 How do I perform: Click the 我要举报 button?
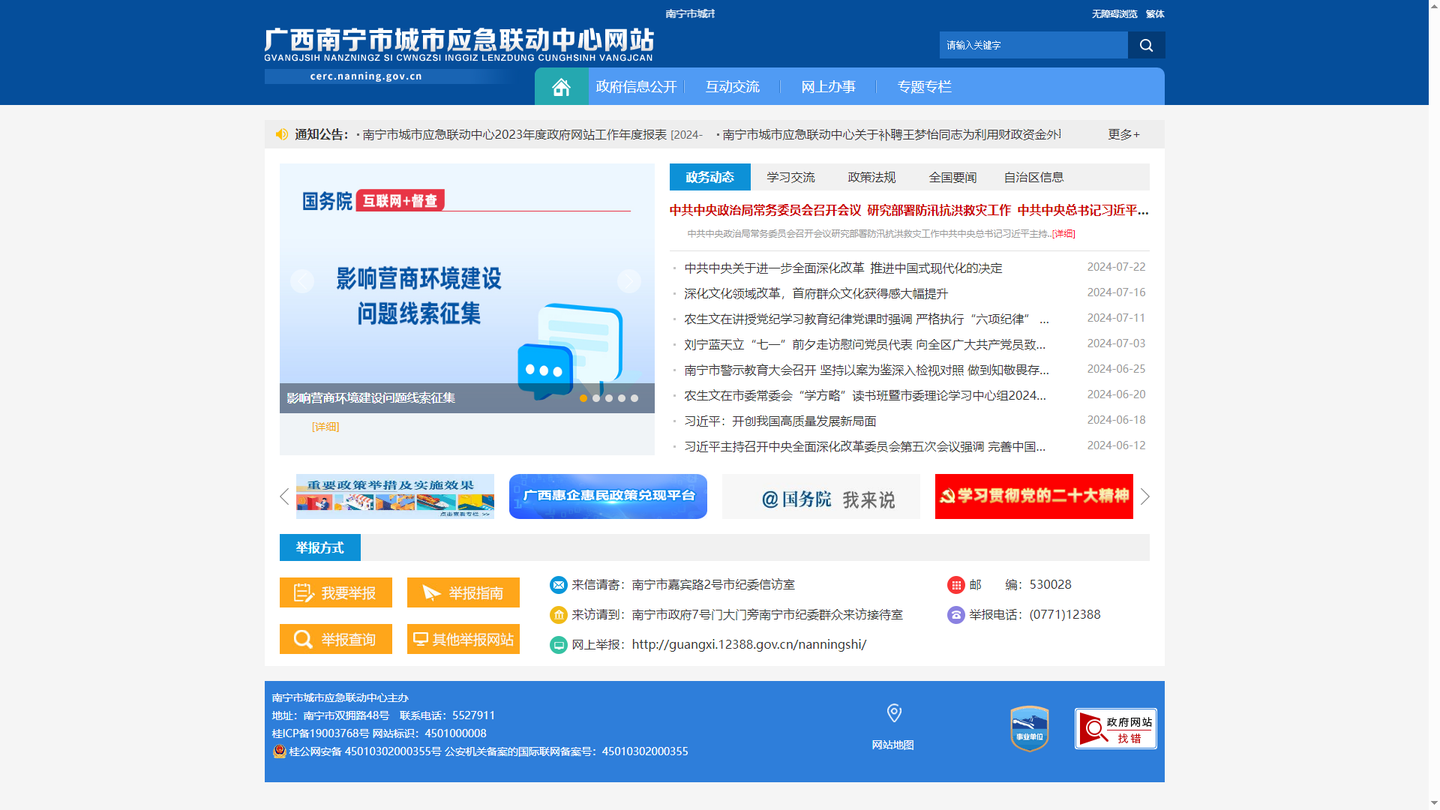pyautogui.click(x=336, y=593)
